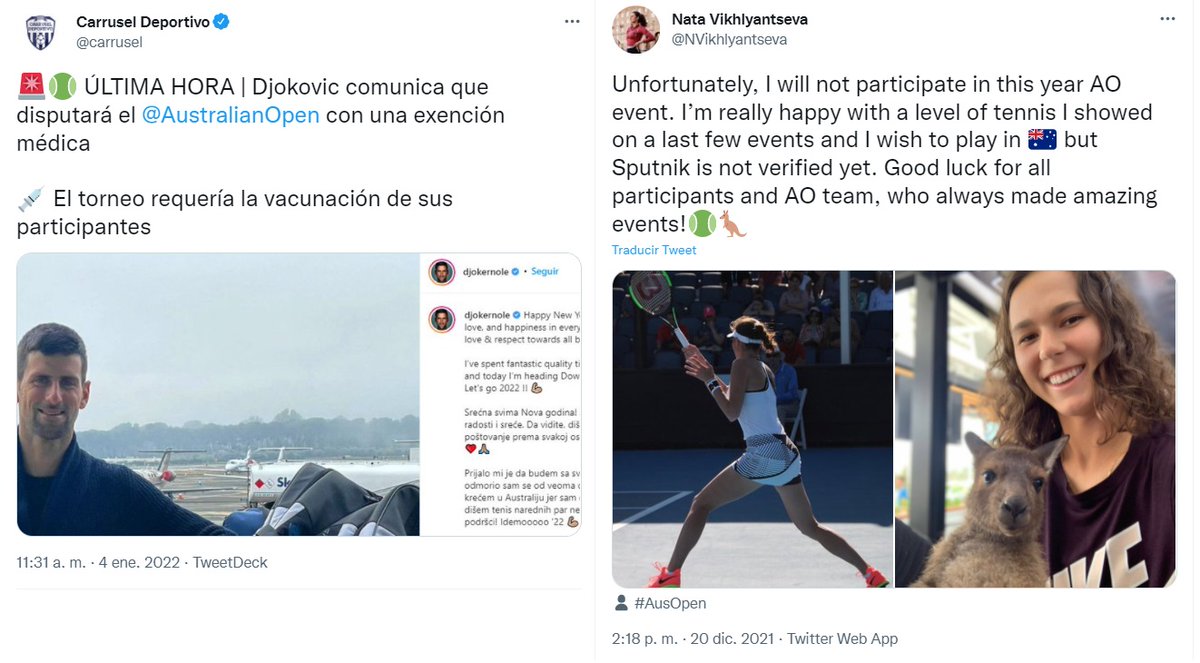This screenshot has width=1200, height=663.
Task: Open the @AustralianOpen mention link
Action: click(x=231, y=115)
